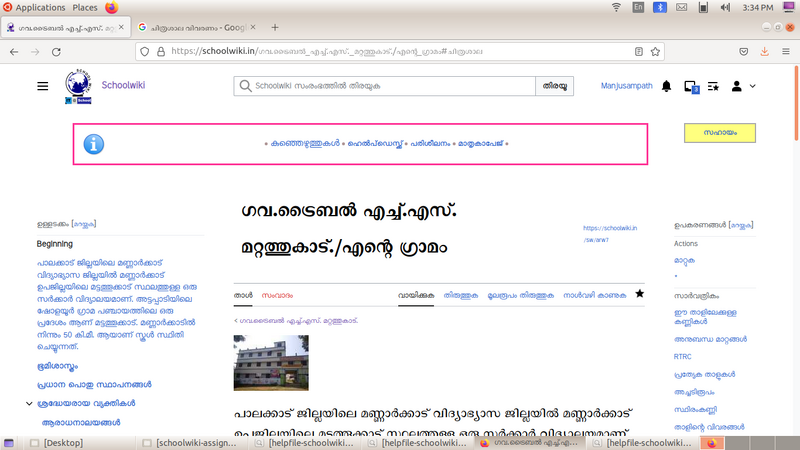Open അനുബന്ധ മാറ്റങ്ങൾ related changes link
800x450 pixels.
pos(710,339)
